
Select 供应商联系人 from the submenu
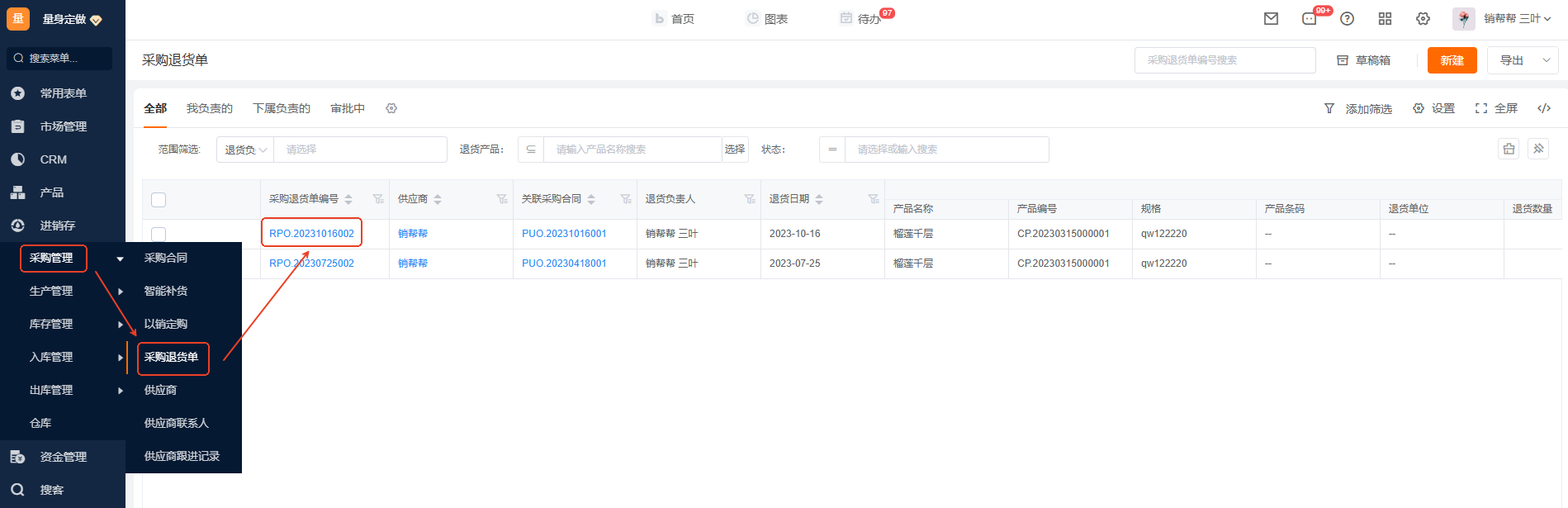tap(176, 423)
